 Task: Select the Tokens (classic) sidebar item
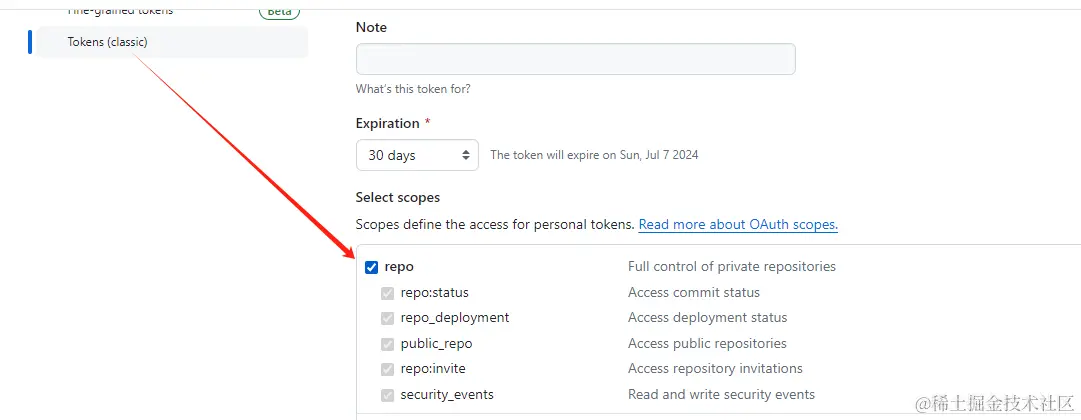pyautogui.click(x=107, y=42)
